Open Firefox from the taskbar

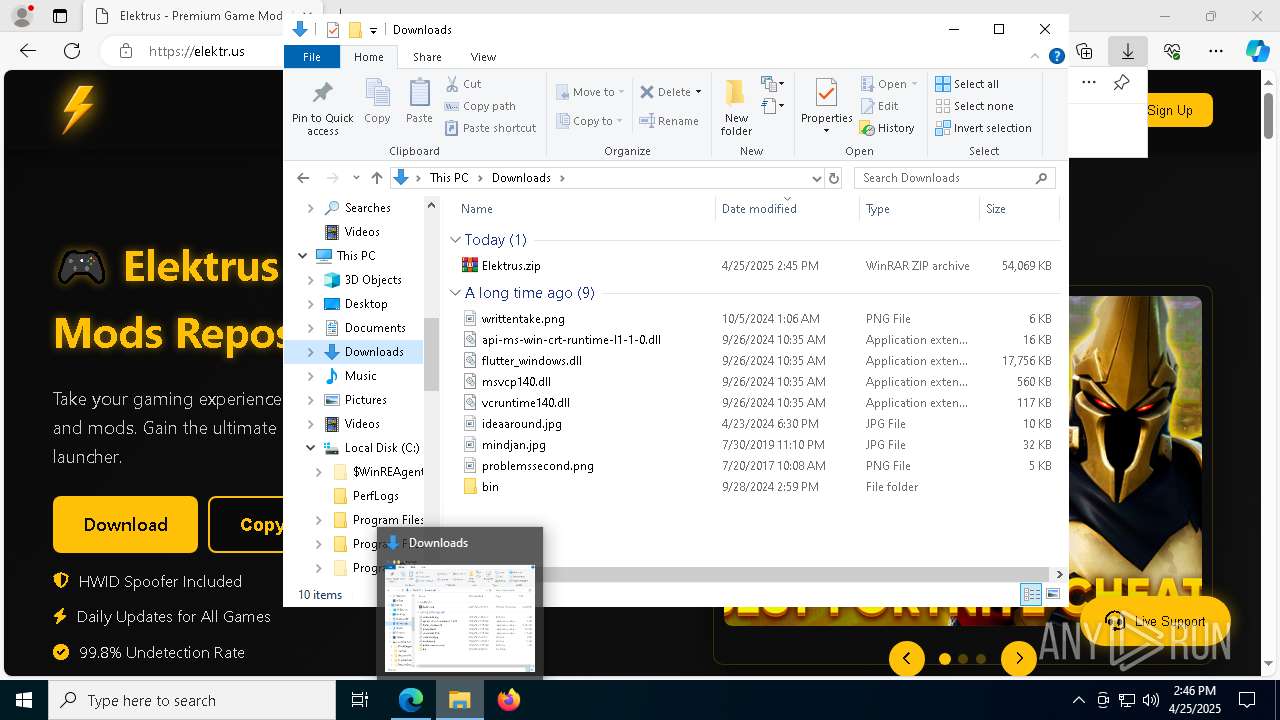tap(509, 700)
